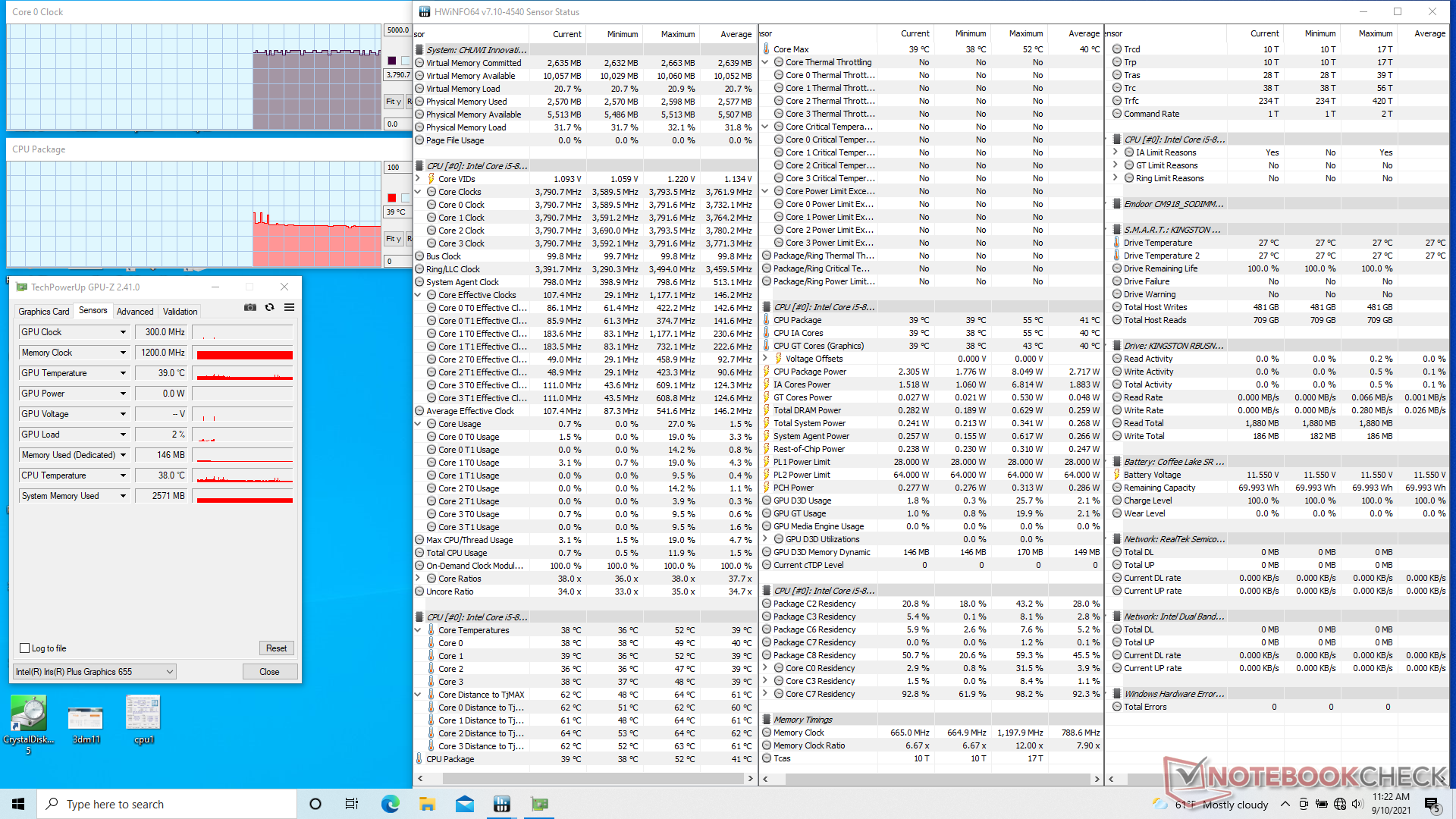Open the Intel Iris Plus Graphics 655 selector
The width and height of the screenshot is (1456, 819).
[x=95, y=672]
